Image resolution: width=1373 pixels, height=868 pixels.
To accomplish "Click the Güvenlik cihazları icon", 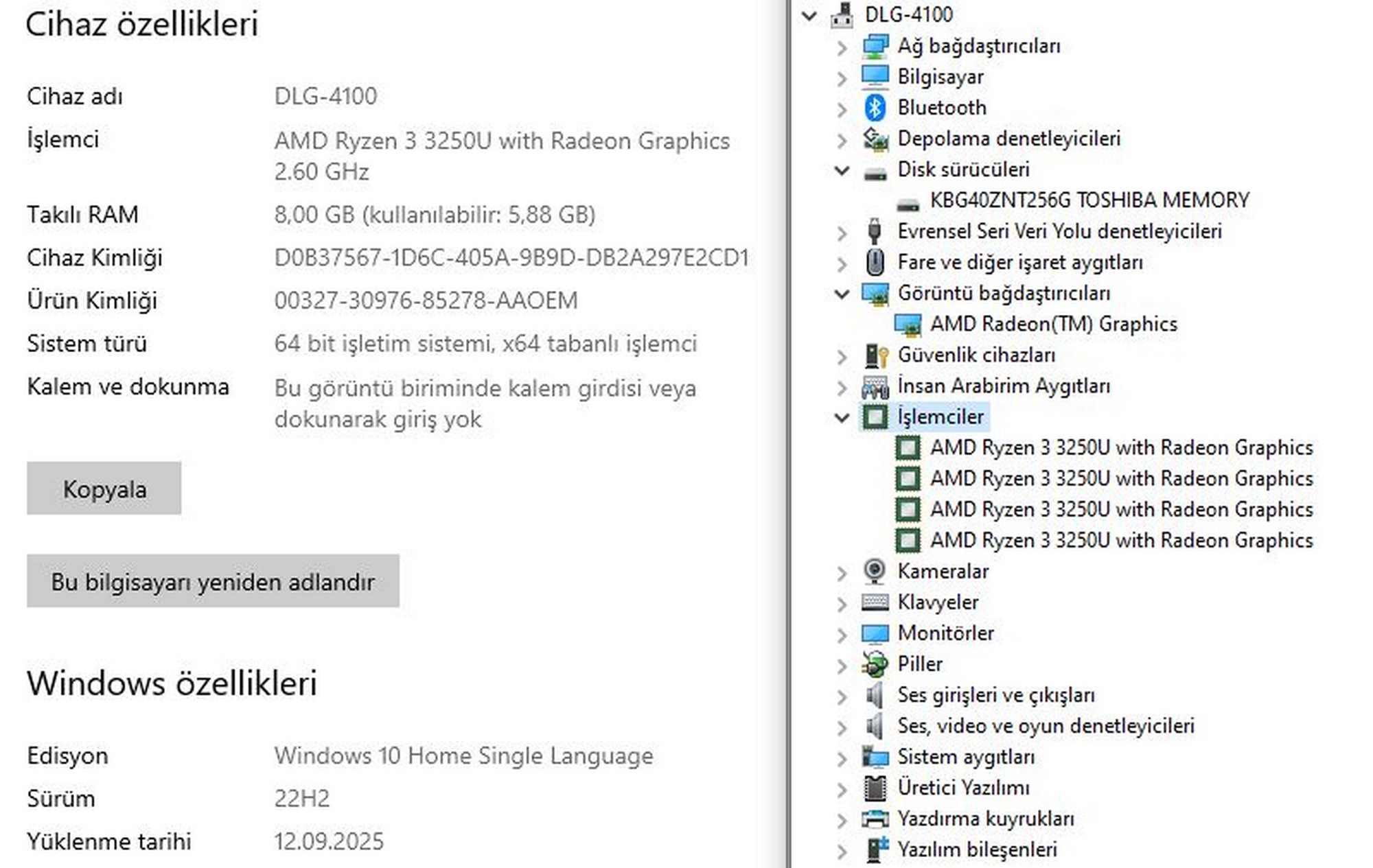I will tap(875, 355).
